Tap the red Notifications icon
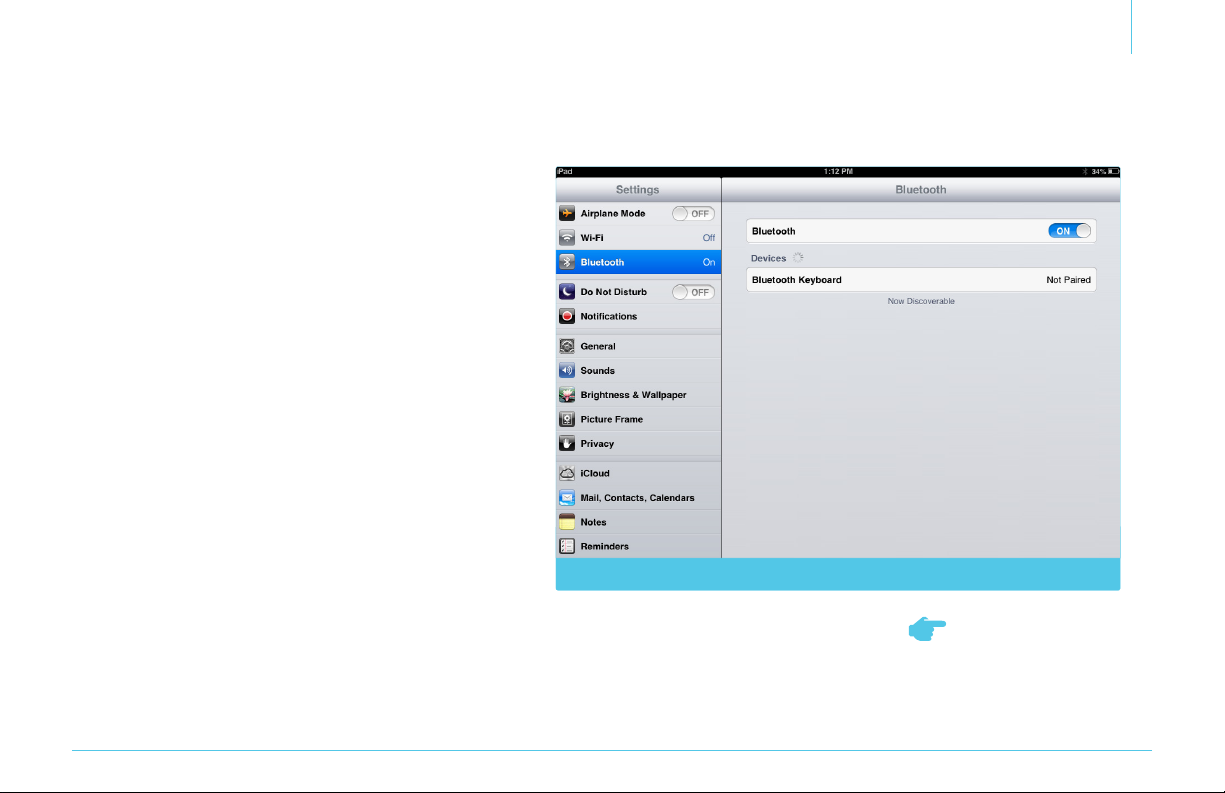 (x=567, y=316)
